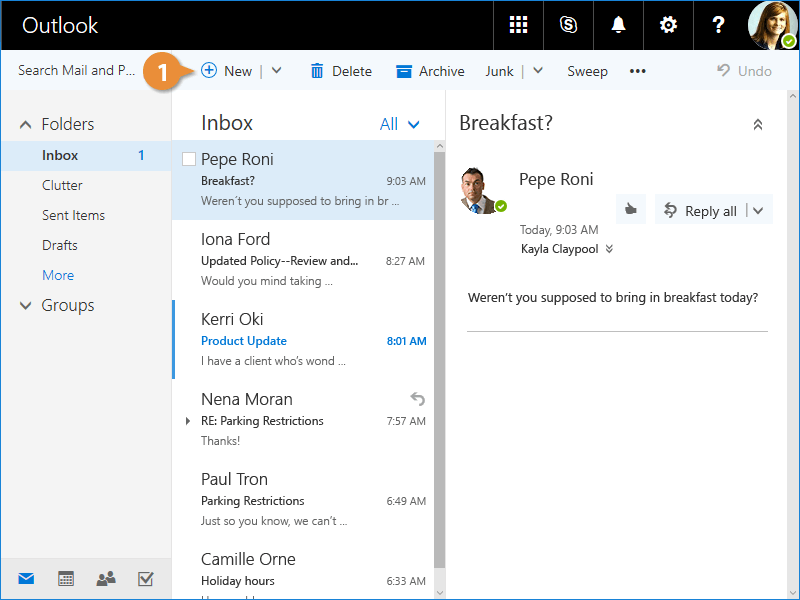The image size is (800, 600).
Task: Tick the checkbox beside Pepe Roni's email
Action: (x=188, y=160)
